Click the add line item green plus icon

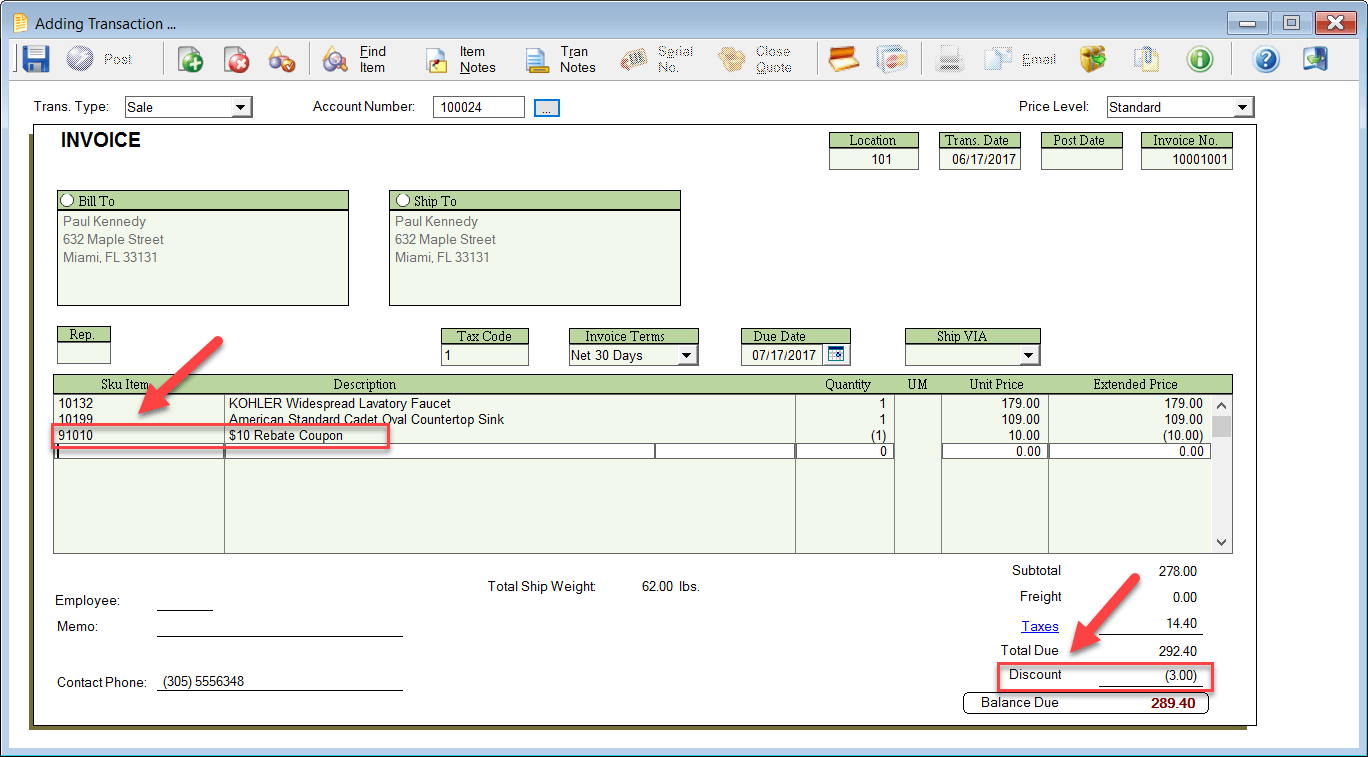pyautogui.click(x=190, y=59)
